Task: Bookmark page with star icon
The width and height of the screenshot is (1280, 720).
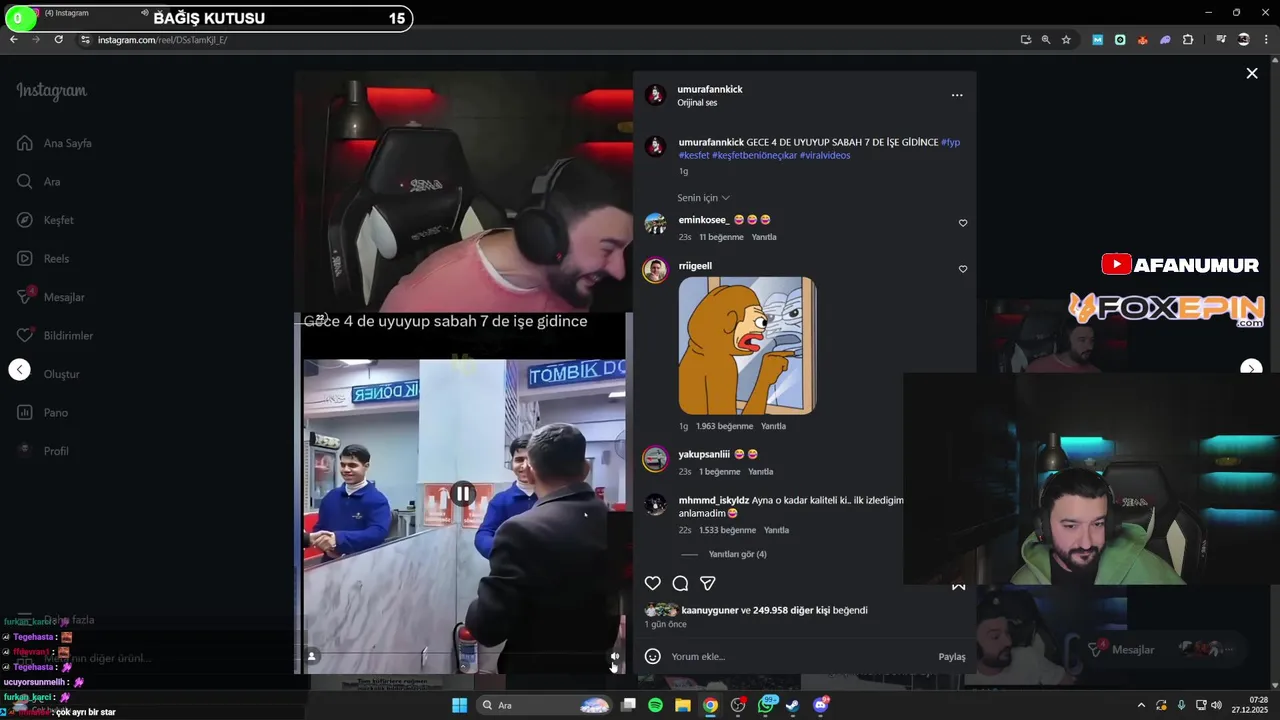Action: click(x=1066, y=40)
